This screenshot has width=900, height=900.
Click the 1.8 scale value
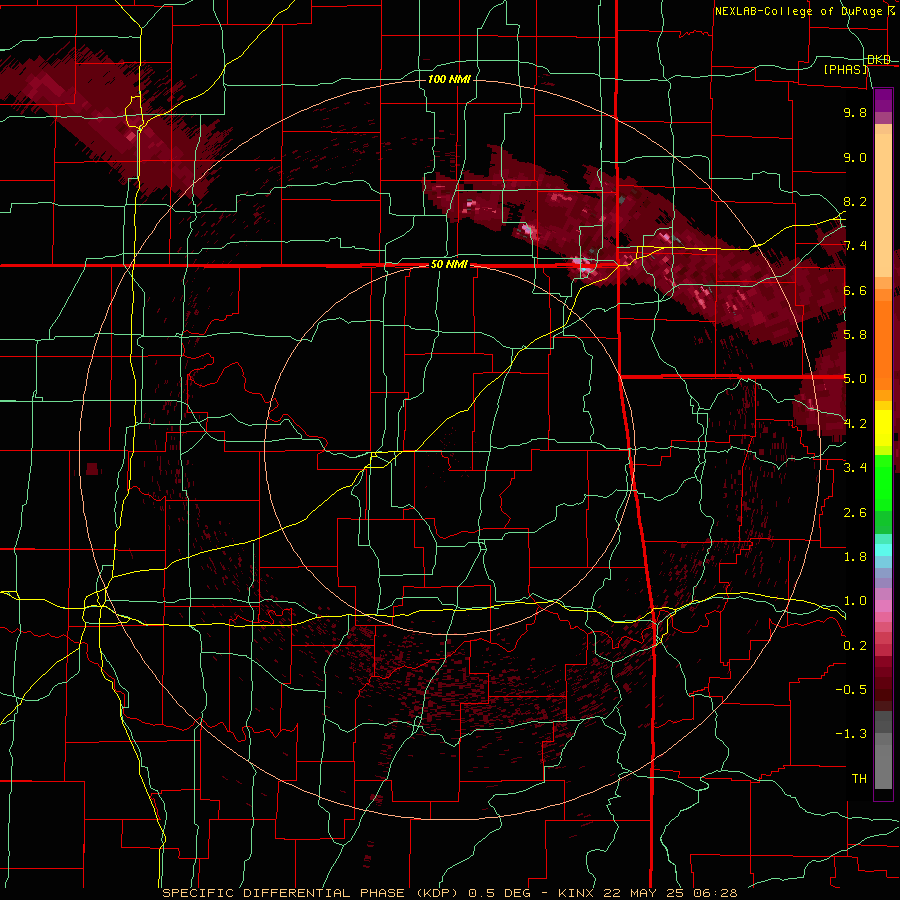coord(855,557)
